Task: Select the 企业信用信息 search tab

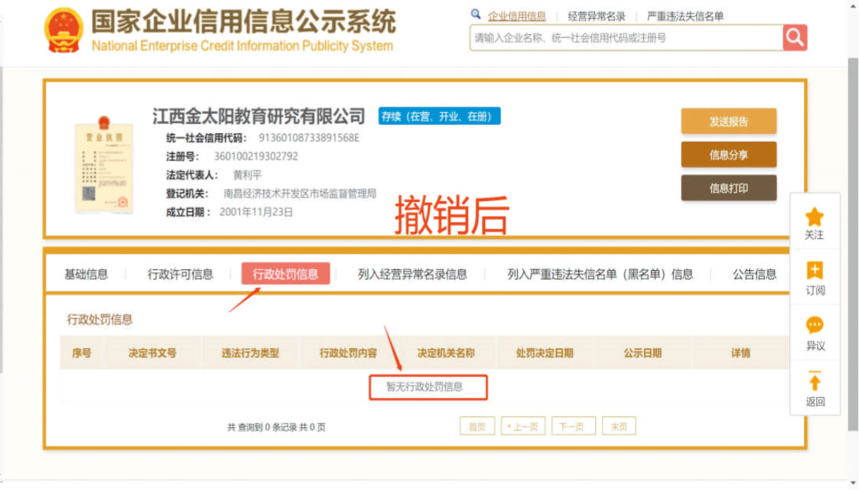Action: tap(517, 16)
